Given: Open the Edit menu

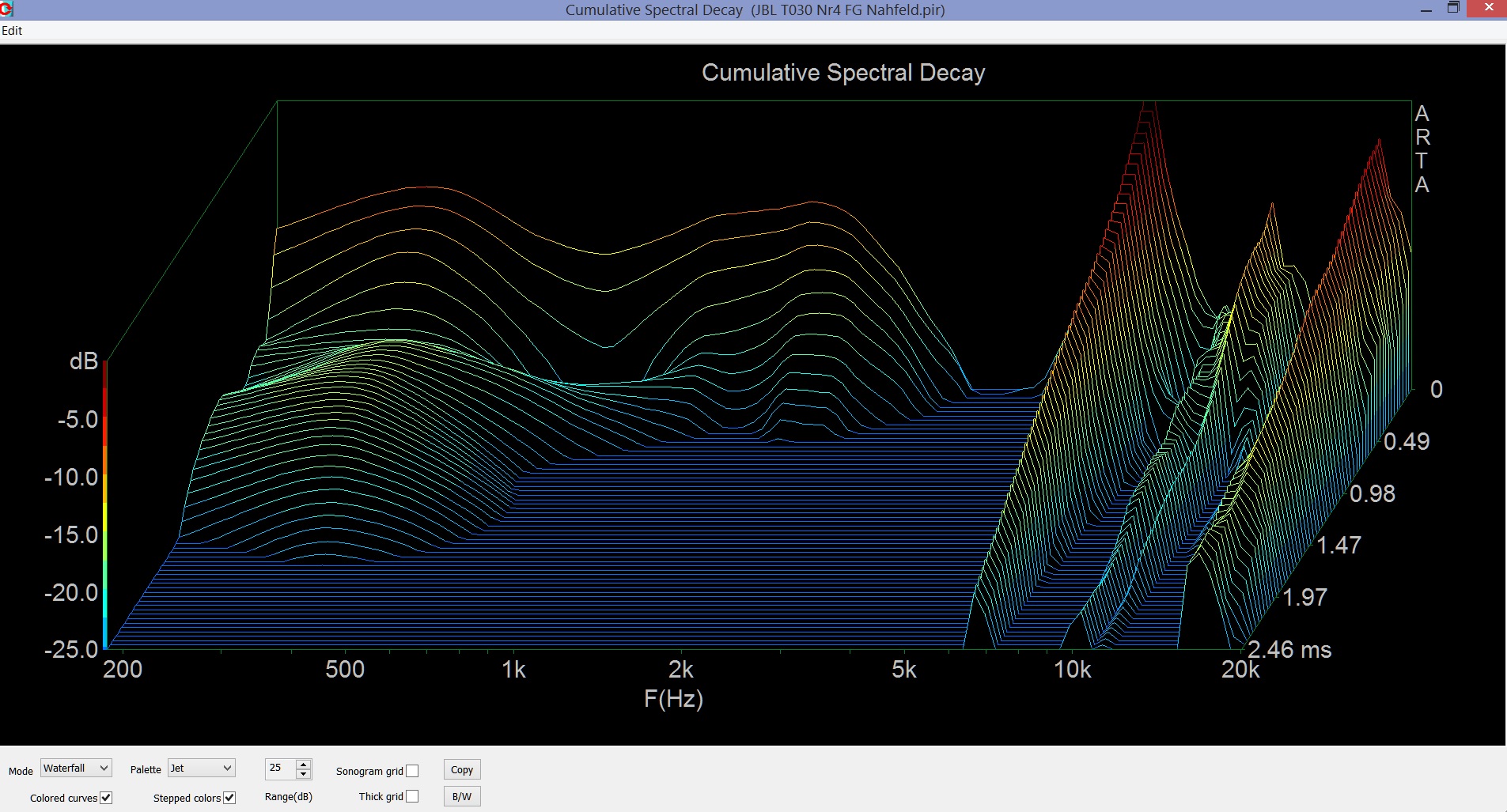Looking at the screenshot, I should point(12,31).
